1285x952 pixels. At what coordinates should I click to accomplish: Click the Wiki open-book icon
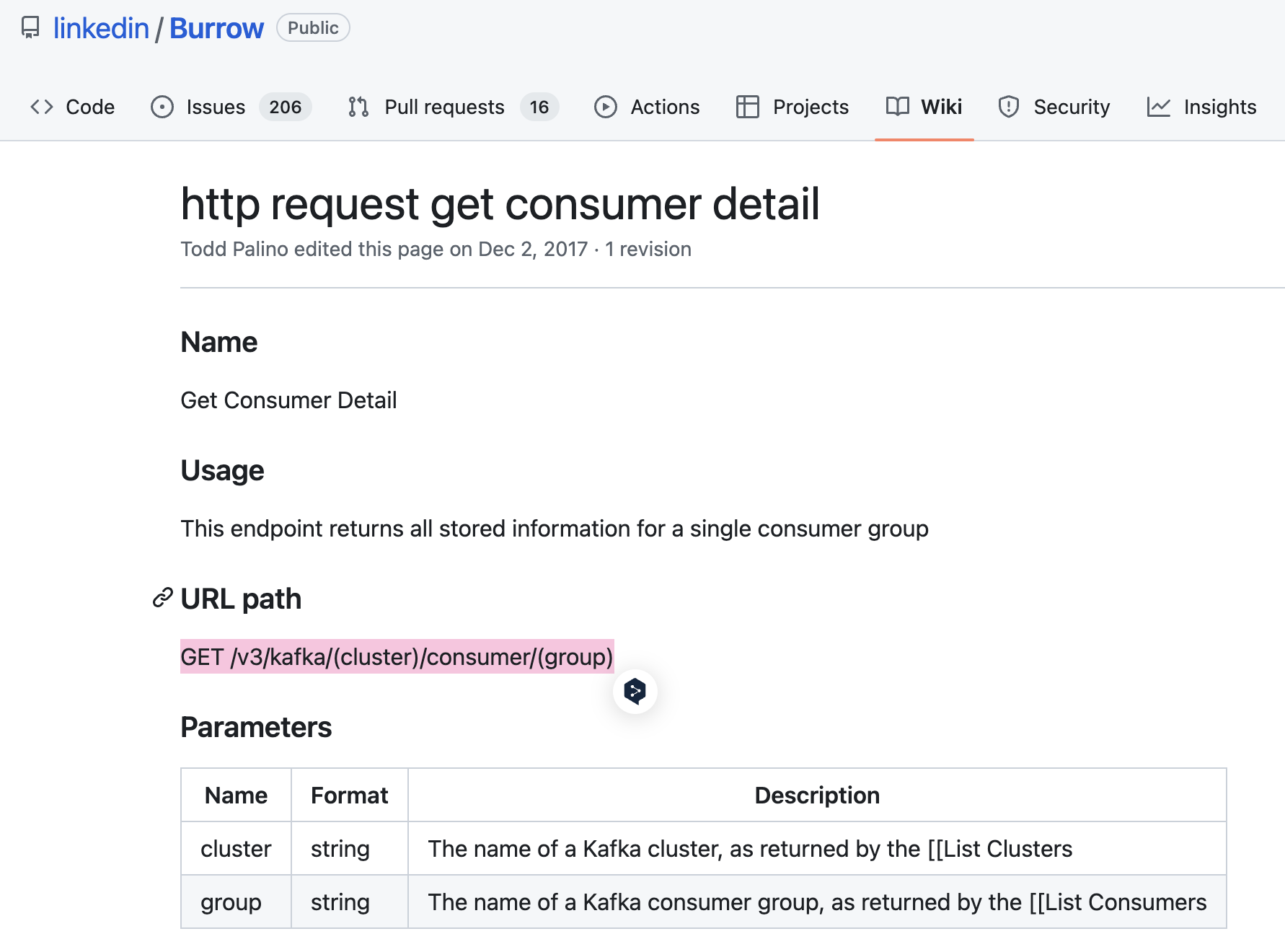click(898, 107)
